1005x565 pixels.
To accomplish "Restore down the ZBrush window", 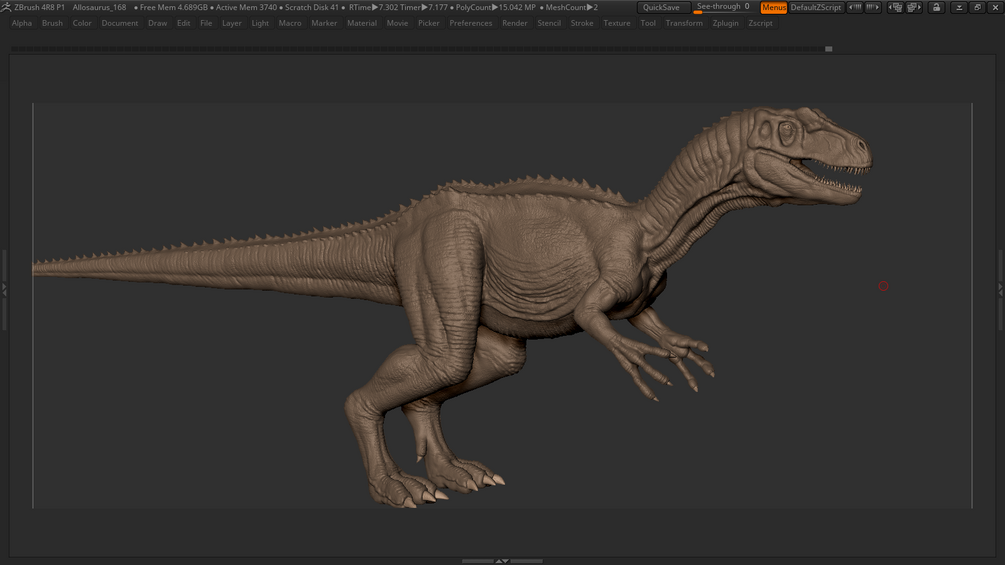I will tap(977, 7).
